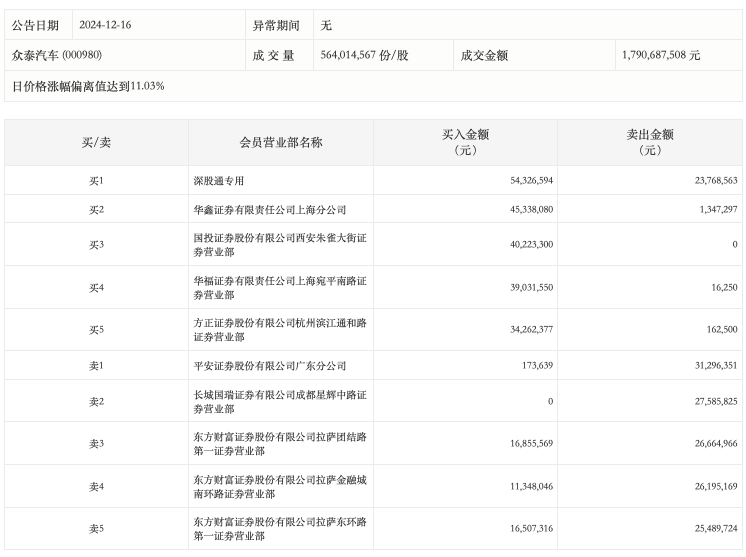The image size is (746, 557).
Task: Open 东方财富证券拉萨团结路 broker entry
Action: (x=280, y=444)
